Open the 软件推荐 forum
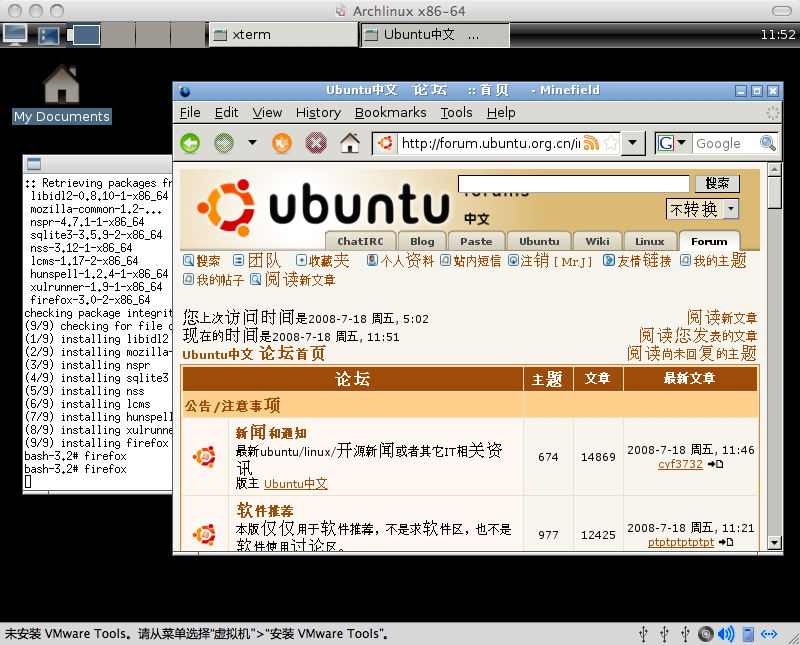Image resolution: width=800 pixels, height=645 pixels. [x=265, y=511]
